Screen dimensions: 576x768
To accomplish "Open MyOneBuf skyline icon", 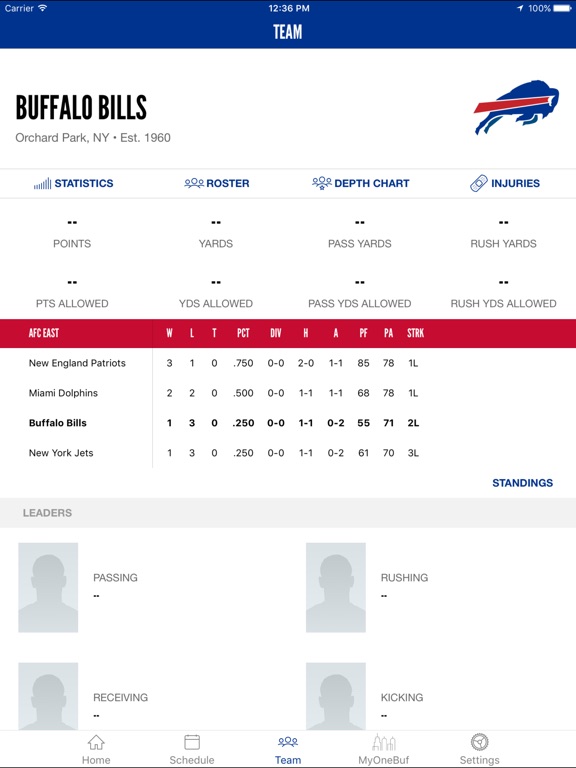I will tap(384, 743).
